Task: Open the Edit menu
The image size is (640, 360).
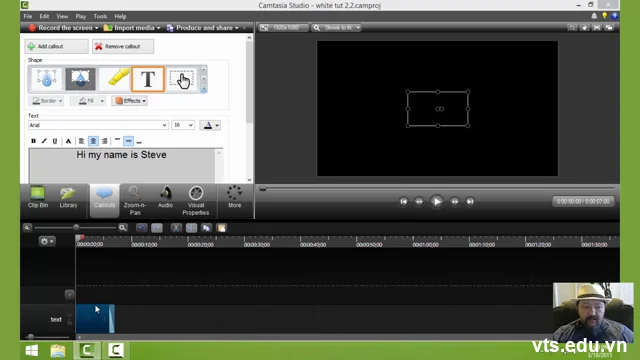Action: coord(44,16)
